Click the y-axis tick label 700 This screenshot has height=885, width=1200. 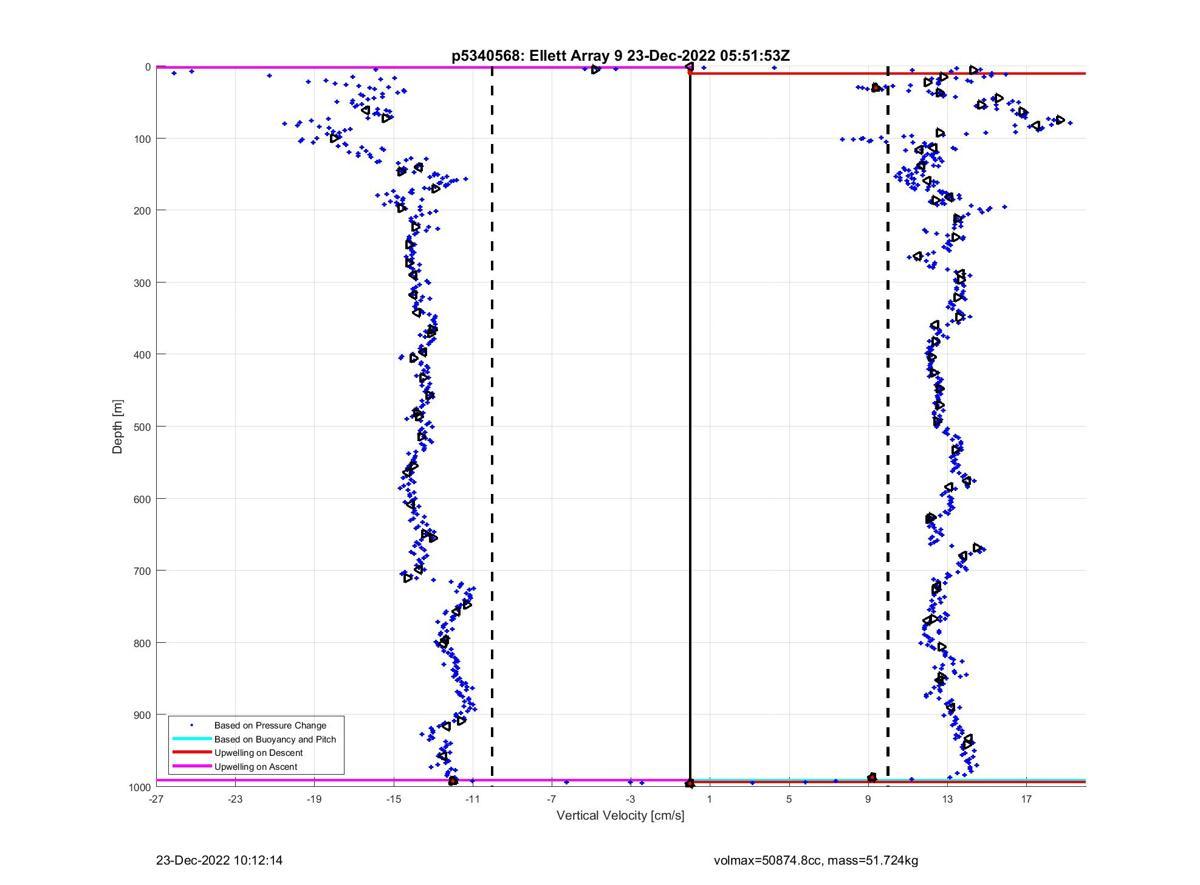click(x=141, y=571)
